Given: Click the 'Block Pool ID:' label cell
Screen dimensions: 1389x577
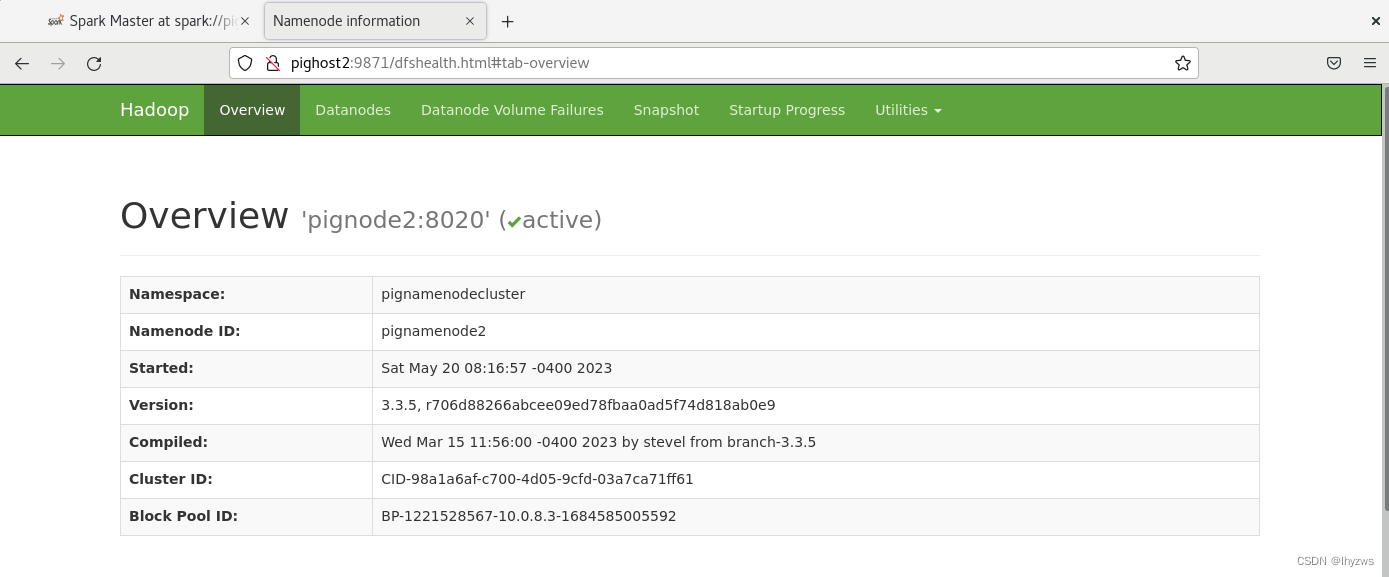Looking at the screenshot, I should click(x=246, y=517).
